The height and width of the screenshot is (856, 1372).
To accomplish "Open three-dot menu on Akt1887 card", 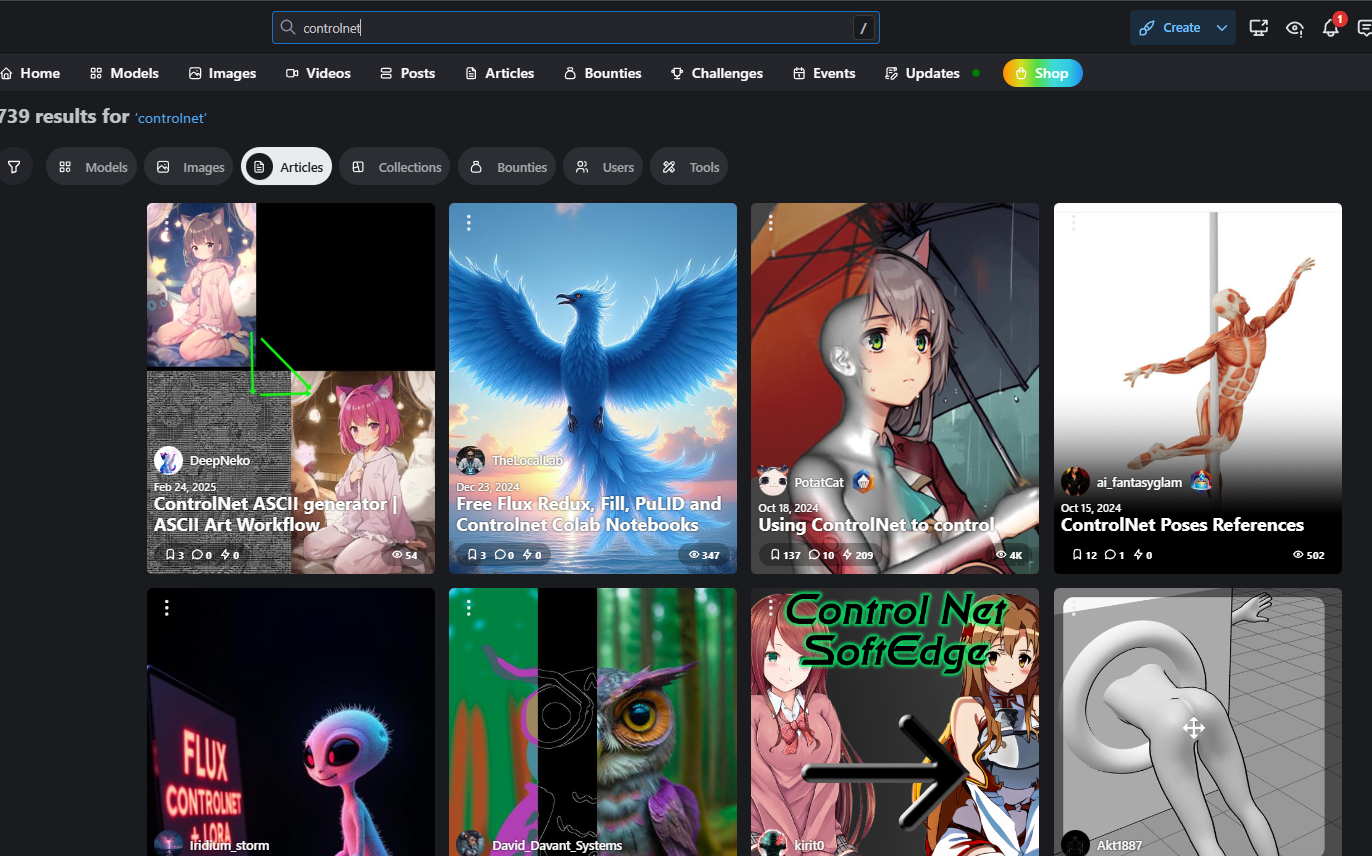I will pos(1073,607).
